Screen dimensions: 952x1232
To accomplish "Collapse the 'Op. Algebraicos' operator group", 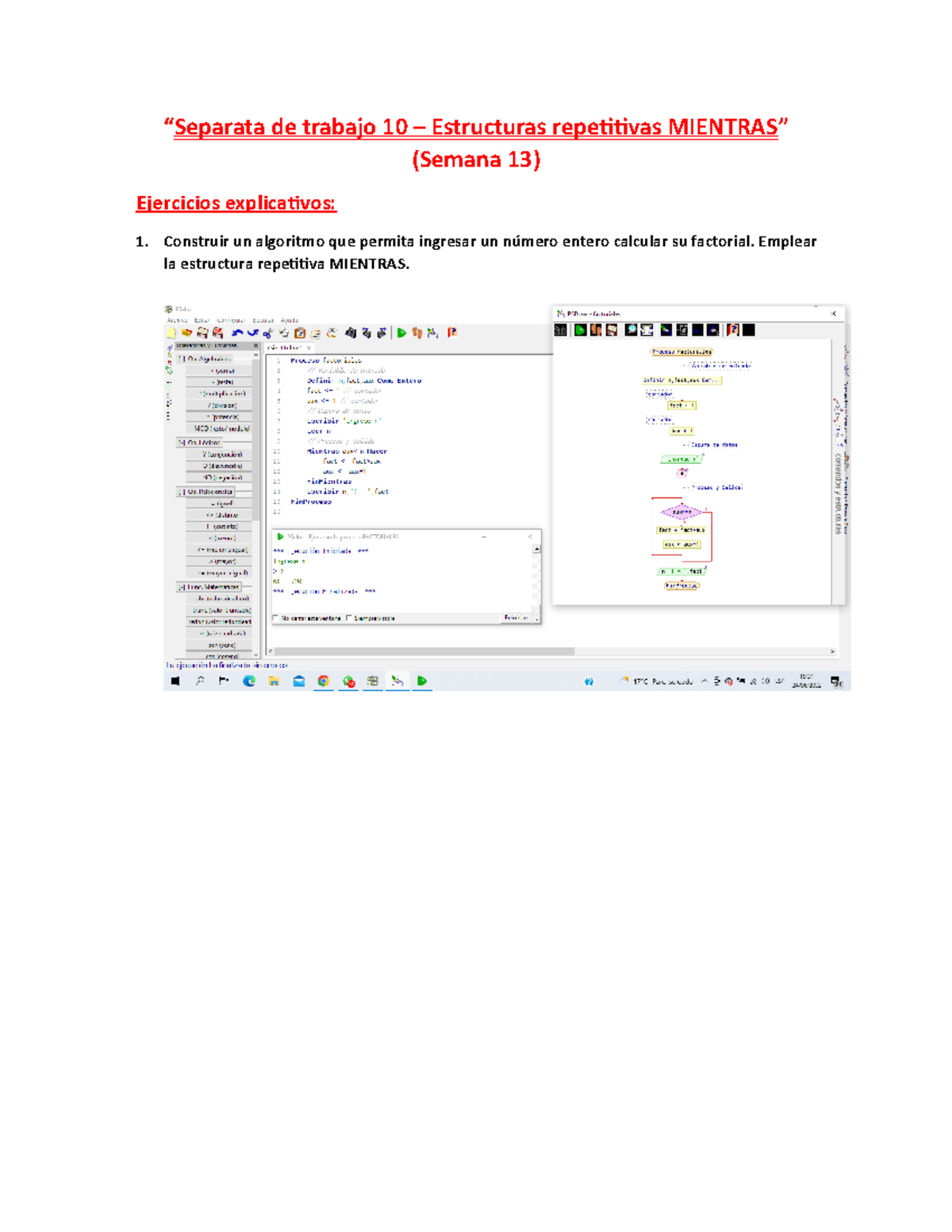I will click(x=182, y=359).
